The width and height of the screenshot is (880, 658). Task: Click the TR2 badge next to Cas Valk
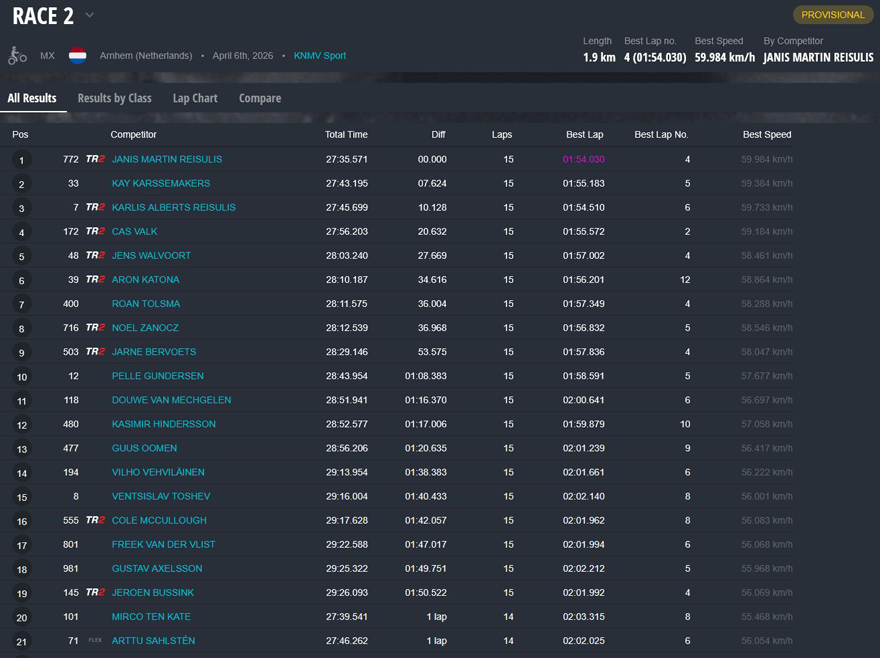point(95,231)
